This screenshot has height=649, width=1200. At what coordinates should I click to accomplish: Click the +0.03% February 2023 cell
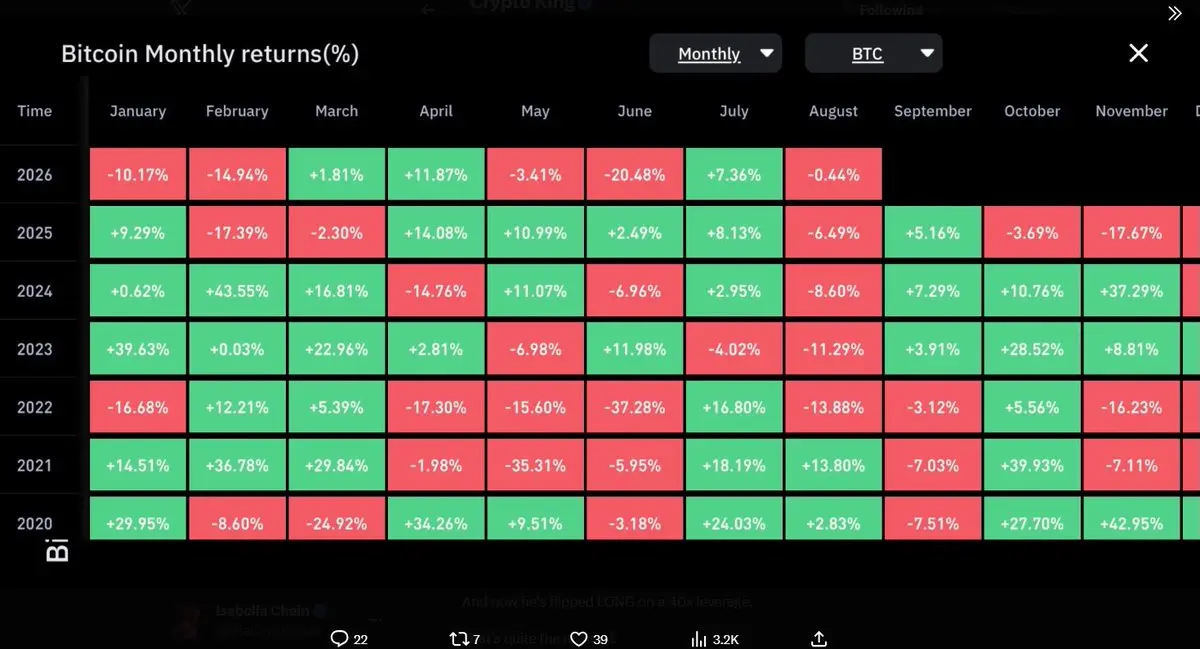coord(237,349)
